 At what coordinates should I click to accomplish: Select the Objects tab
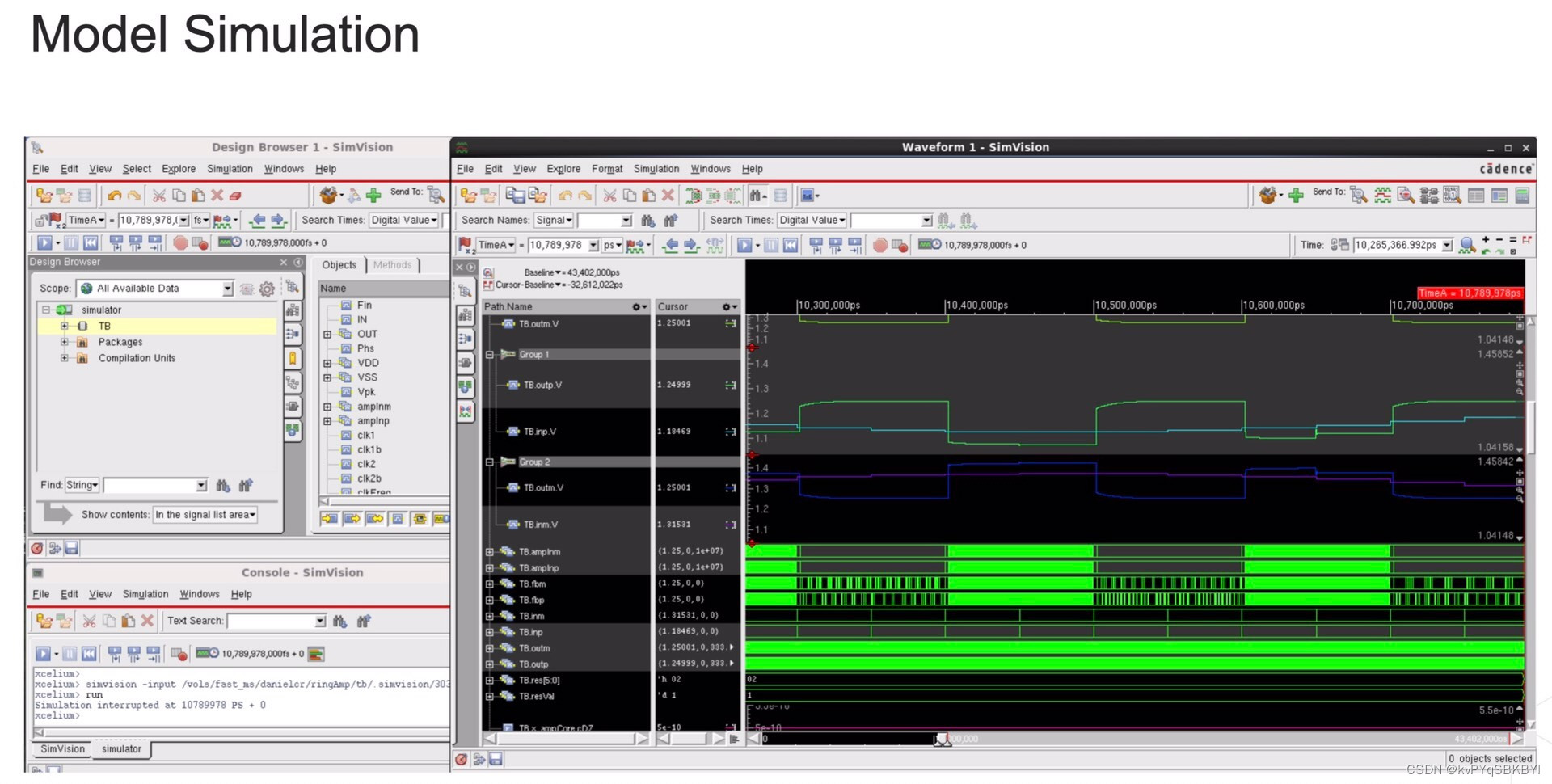click(339, 265)
